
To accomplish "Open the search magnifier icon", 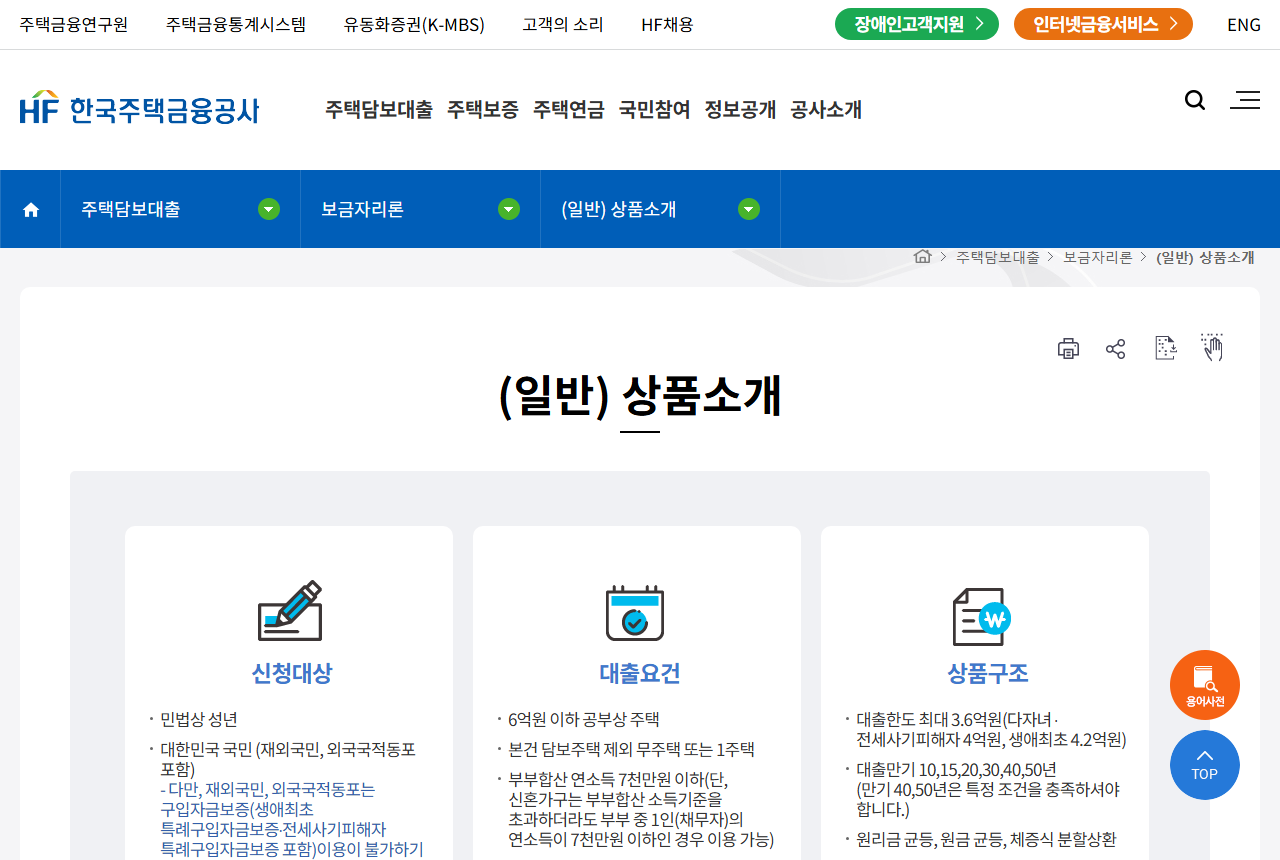I will [1195, 100].
